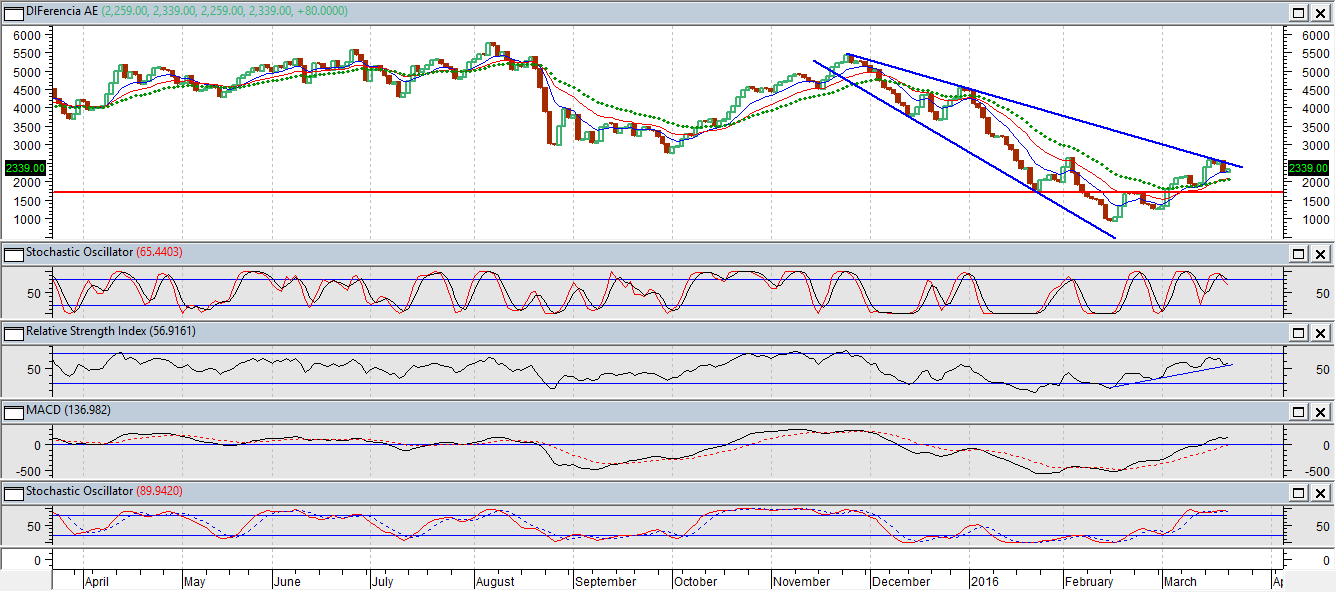Click the March label on the date axis

1180,581
